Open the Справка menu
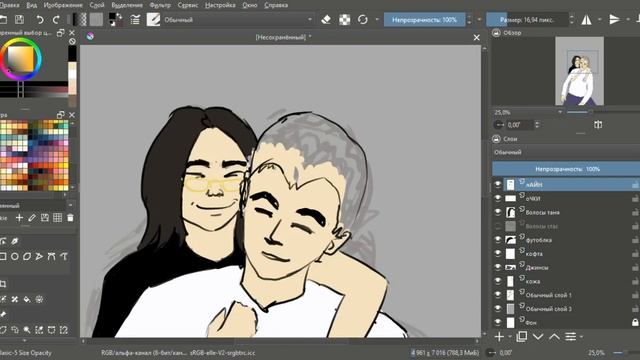The width and height of the screenshot is (640, 360). (276, 5)
